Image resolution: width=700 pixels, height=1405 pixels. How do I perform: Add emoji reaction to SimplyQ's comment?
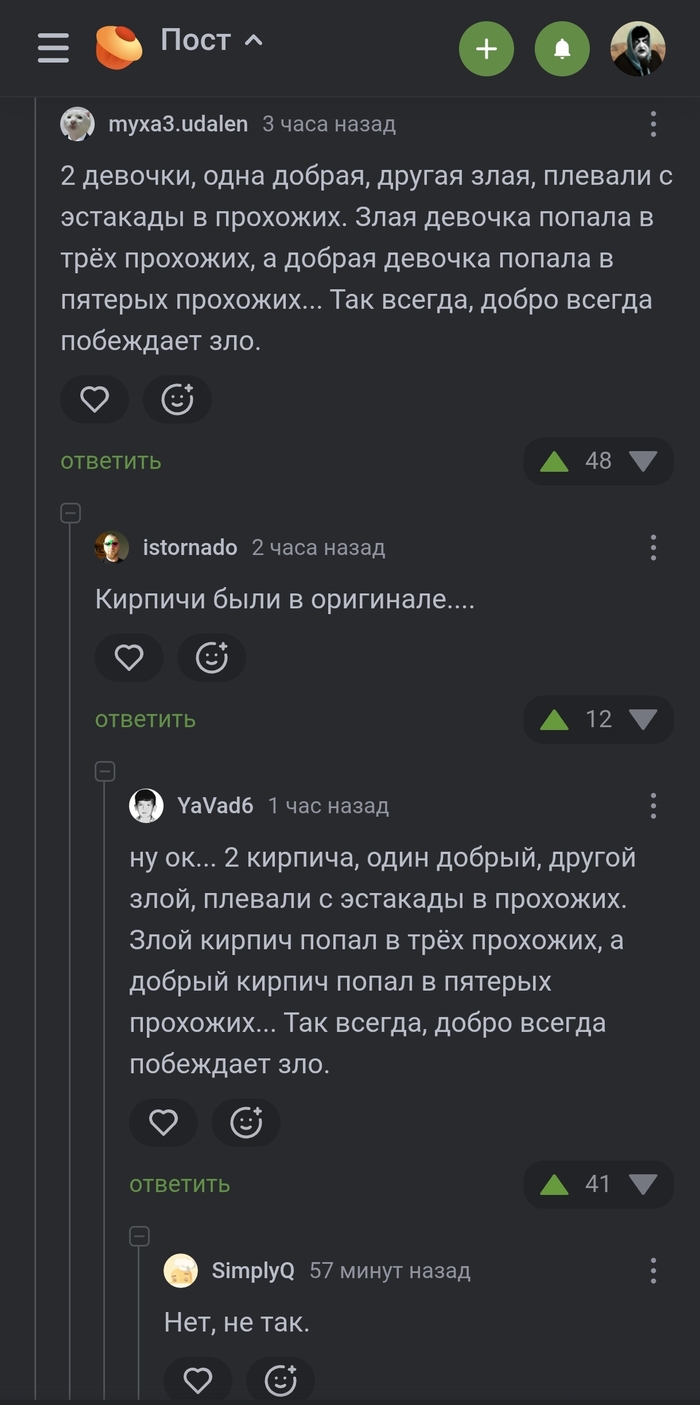pyautogui.click(x=280, y=1381)
